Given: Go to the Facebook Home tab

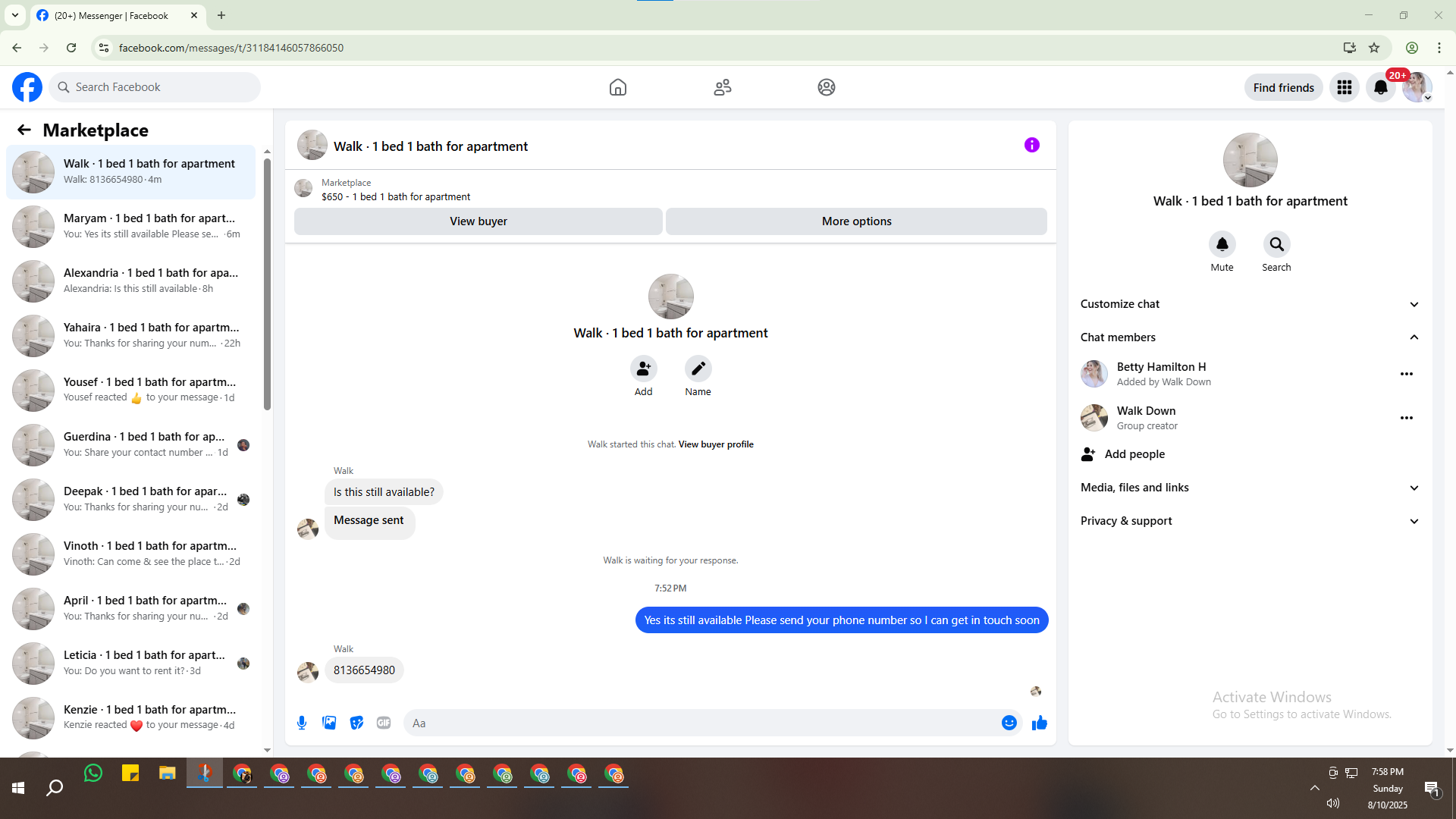Looking at the screenshot, I should point(618,87).
